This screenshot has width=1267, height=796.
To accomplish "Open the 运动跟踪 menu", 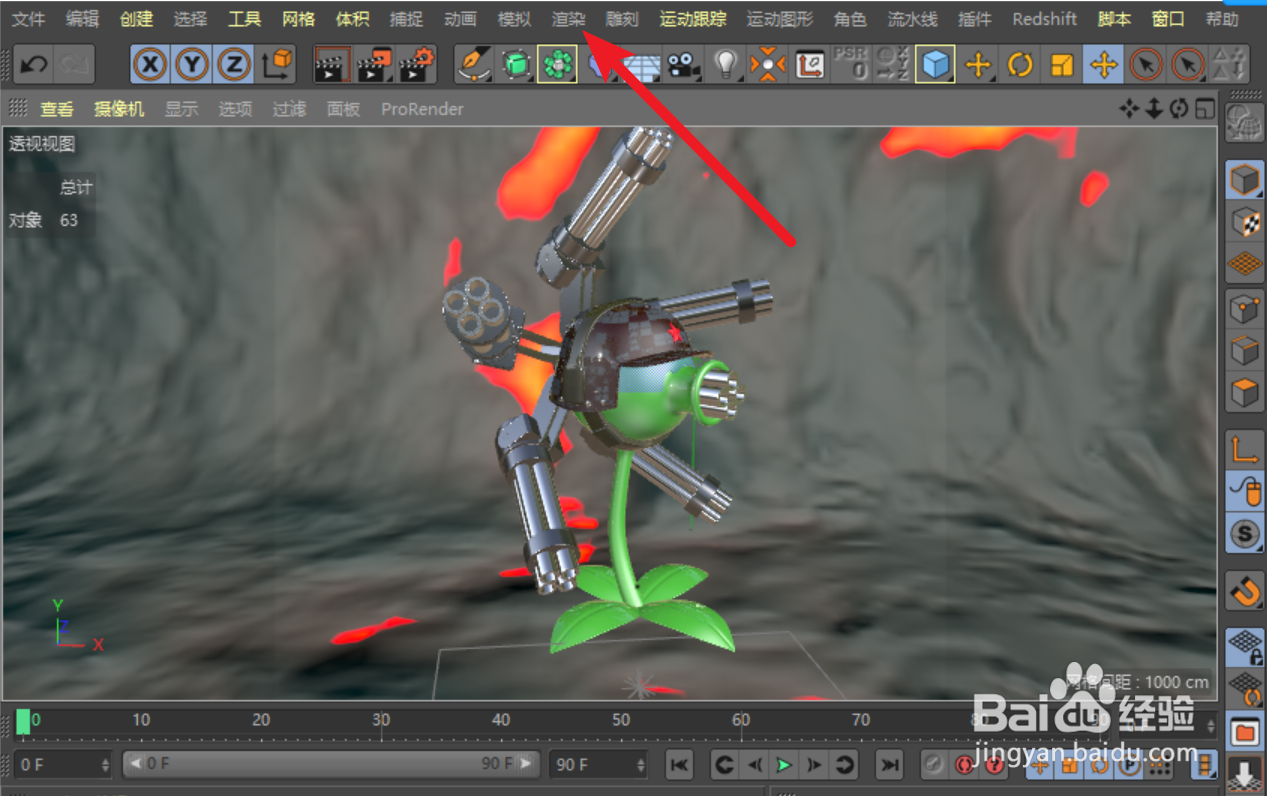I will tap(693, 19).
